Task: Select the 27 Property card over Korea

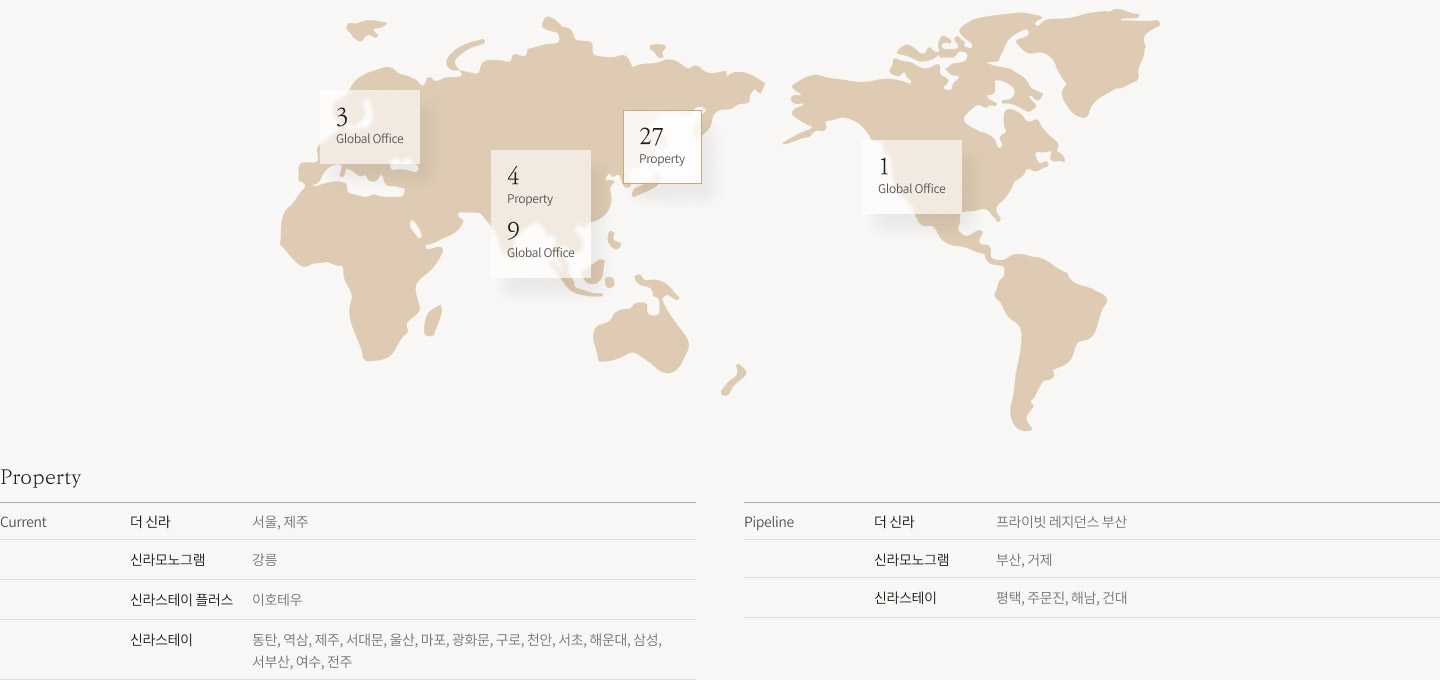Action: pos(662,147)
